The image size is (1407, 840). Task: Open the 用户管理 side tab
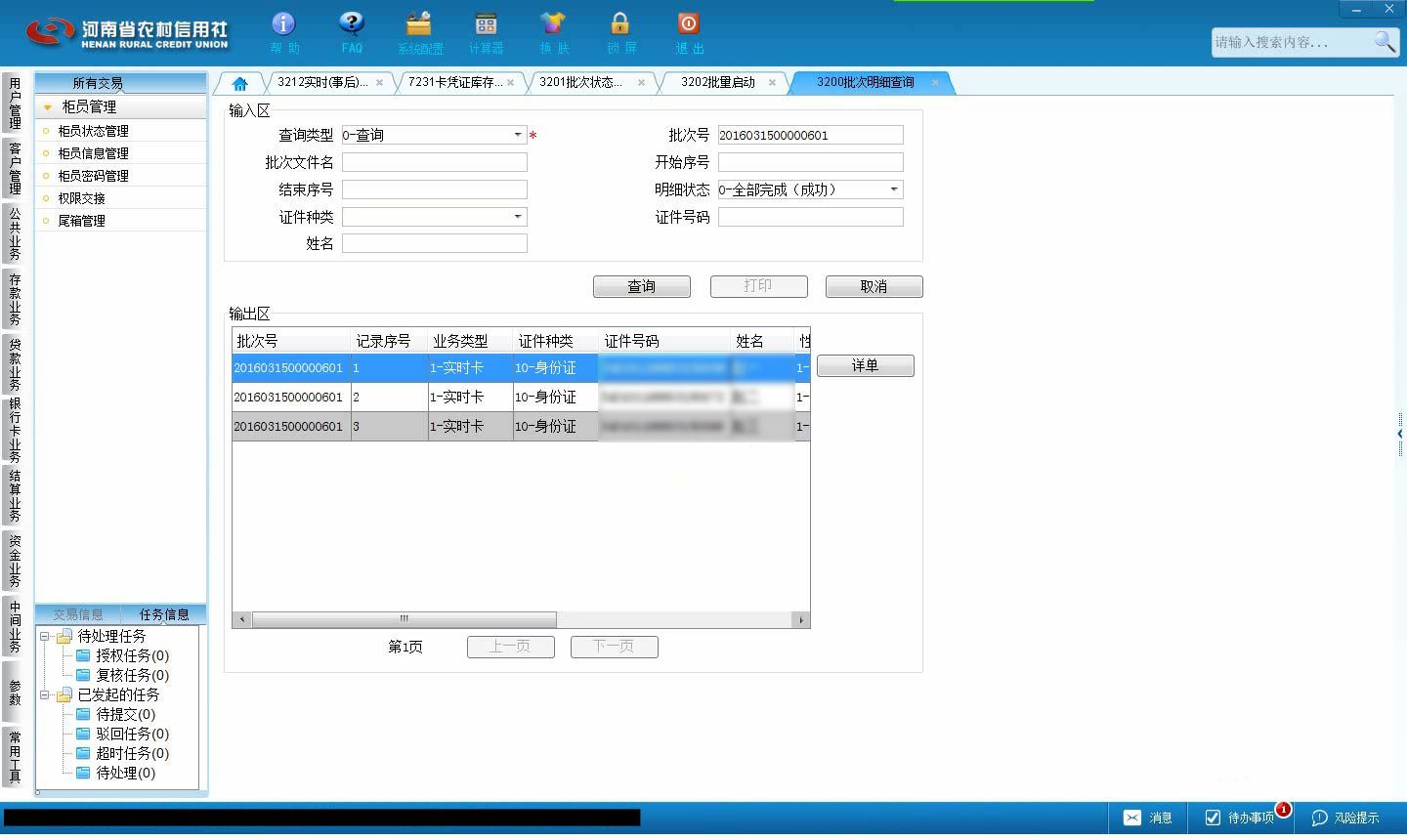click(15, 103)
